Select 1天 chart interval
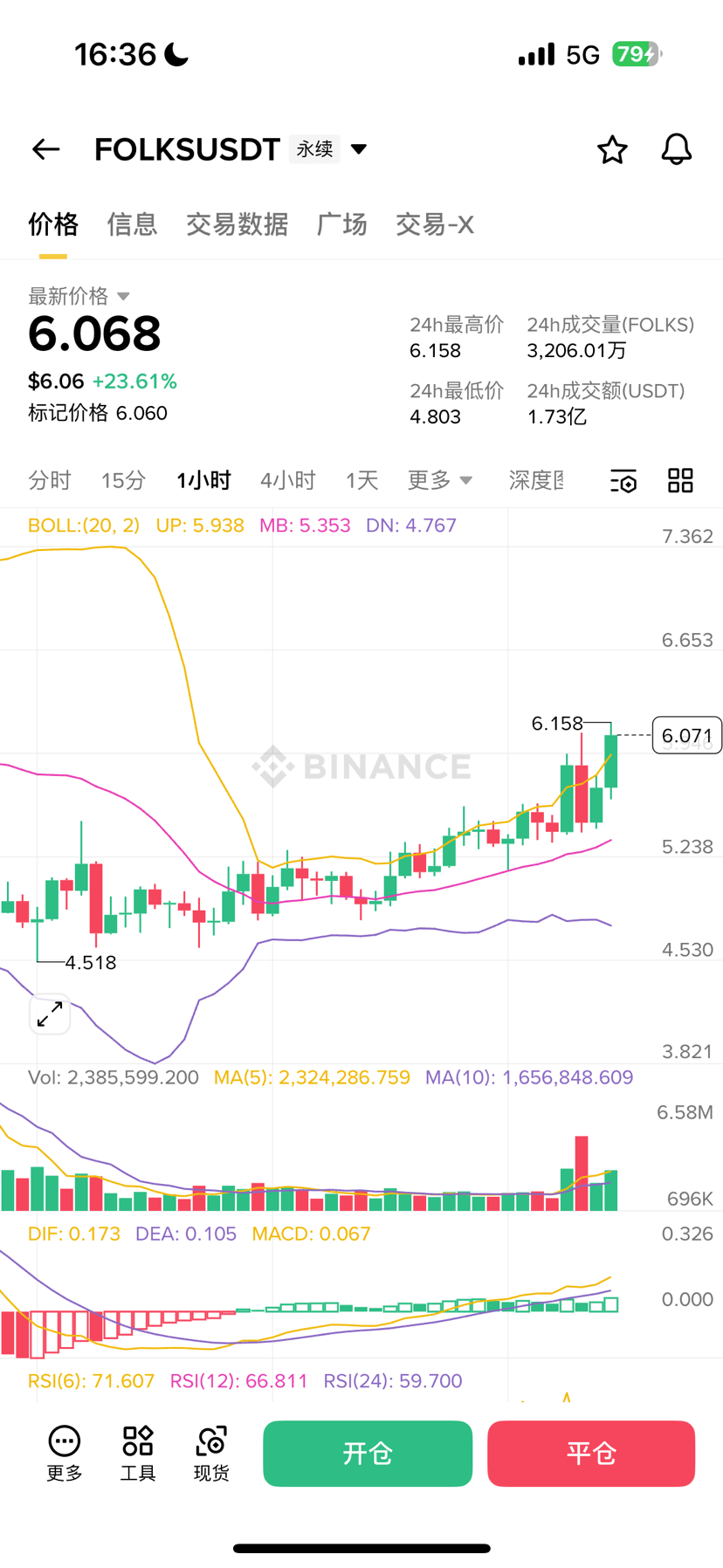Viewport: 723px width, 1568px height. 361,480
